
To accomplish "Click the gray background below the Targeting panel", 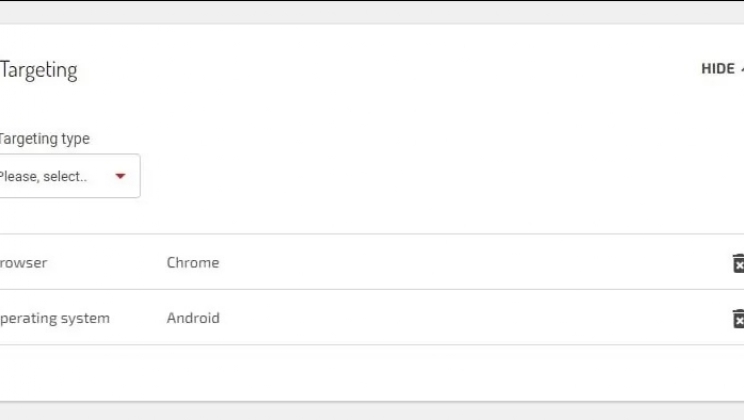I will (x=370, y=411).
